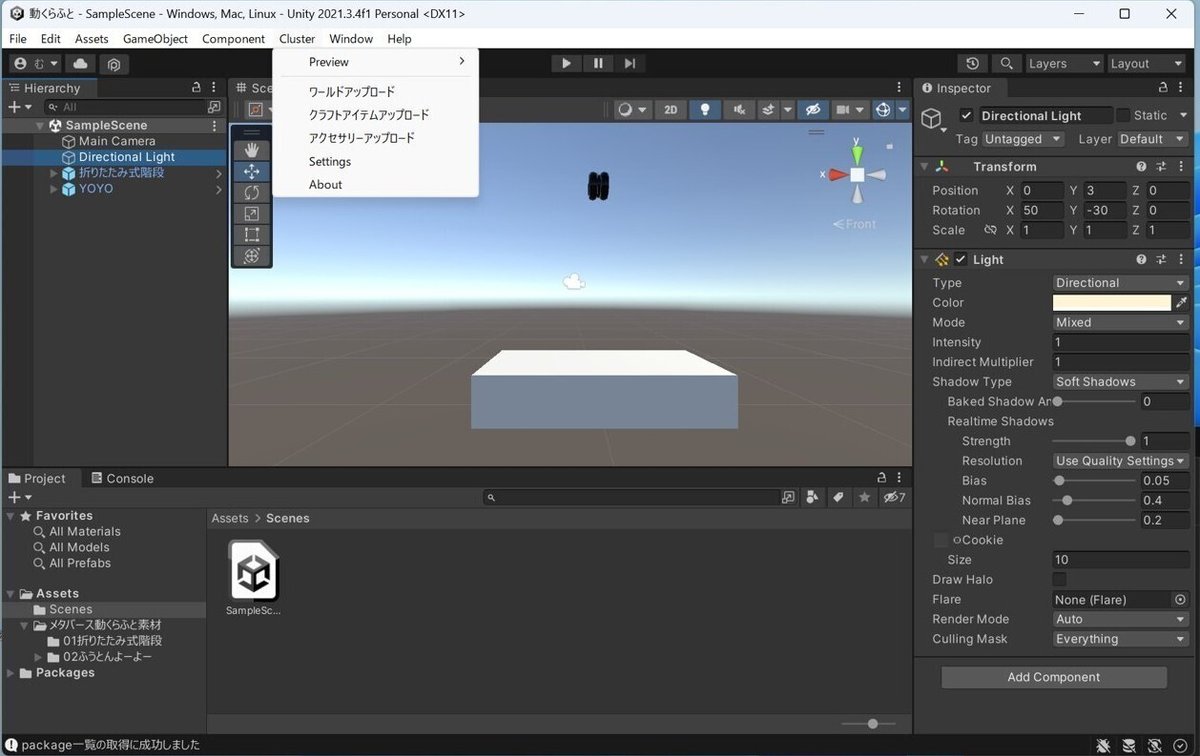Click the Step frame button
This screenshot has height=756, width=1200.
[x=629, y=63]
